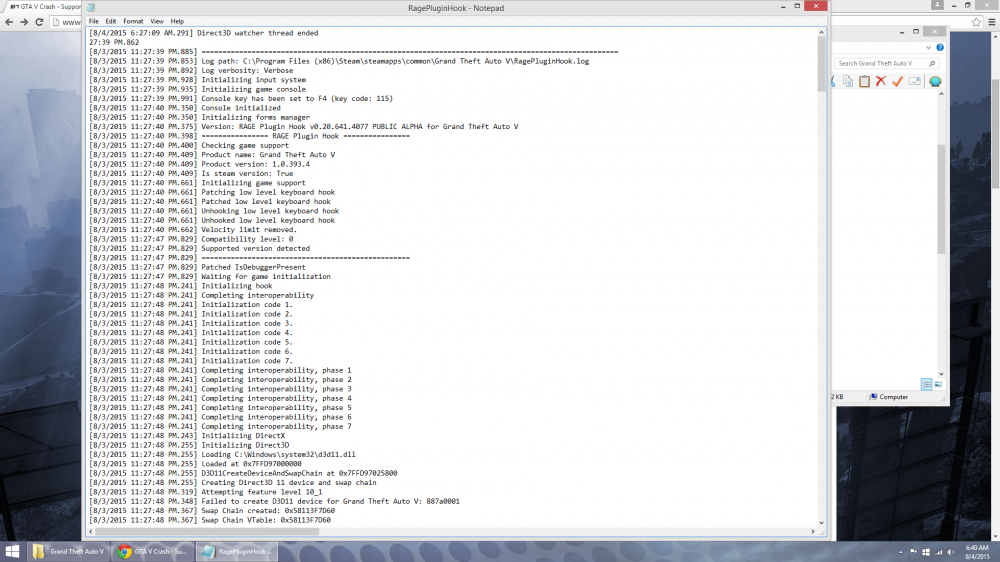This screenshot has height=562, width=1000.
Task: Click the orange checkmark icon in Explorer
Action: 897,81
